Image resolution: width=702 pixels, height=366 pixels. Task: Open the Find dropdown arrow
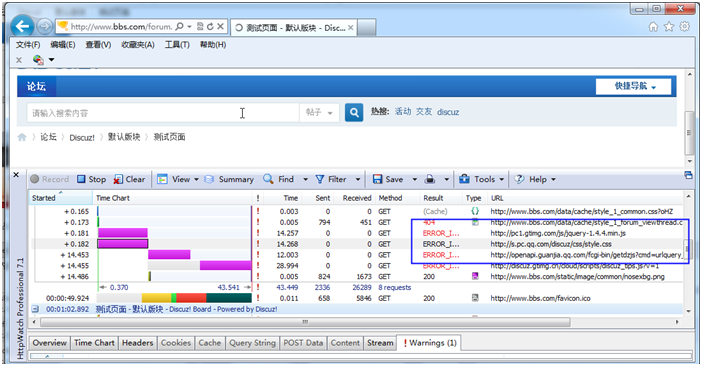pyautogui.click(x=305, y=179)
